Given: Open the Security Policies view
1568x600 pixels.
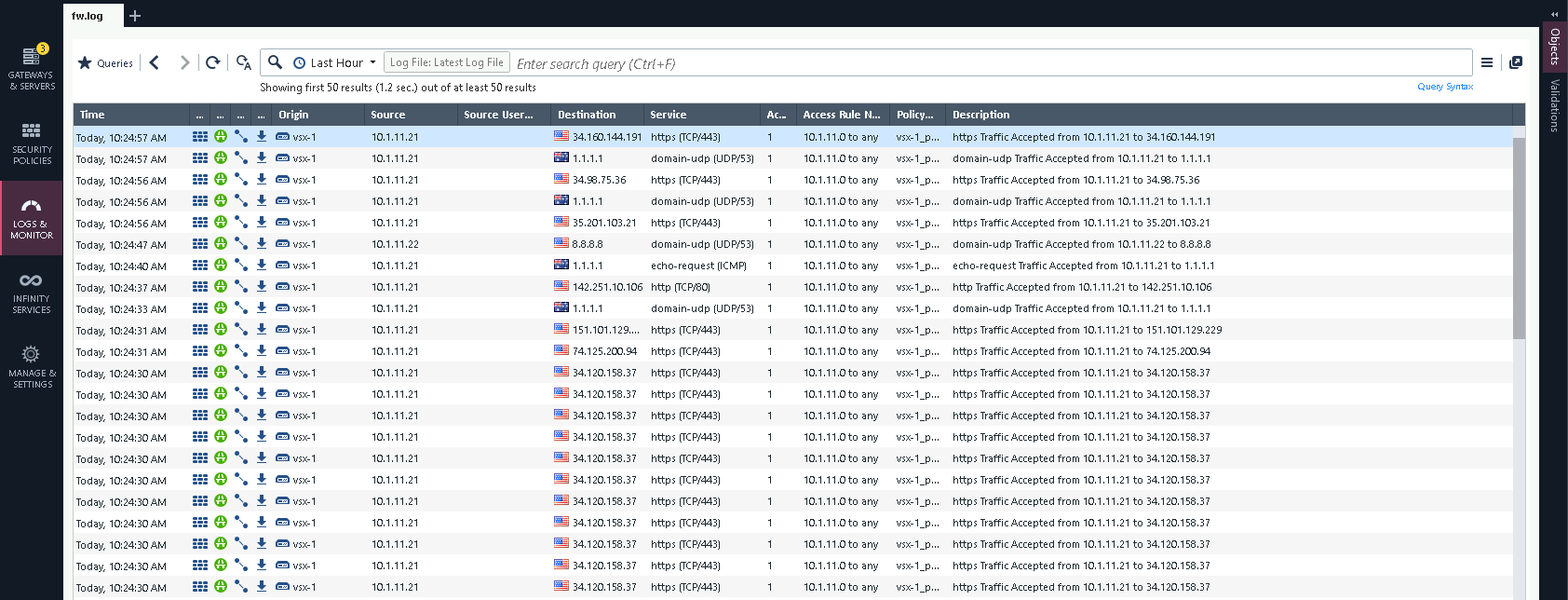Looking at the screenshot, I should pyautogui.click(x=32, y=143).
